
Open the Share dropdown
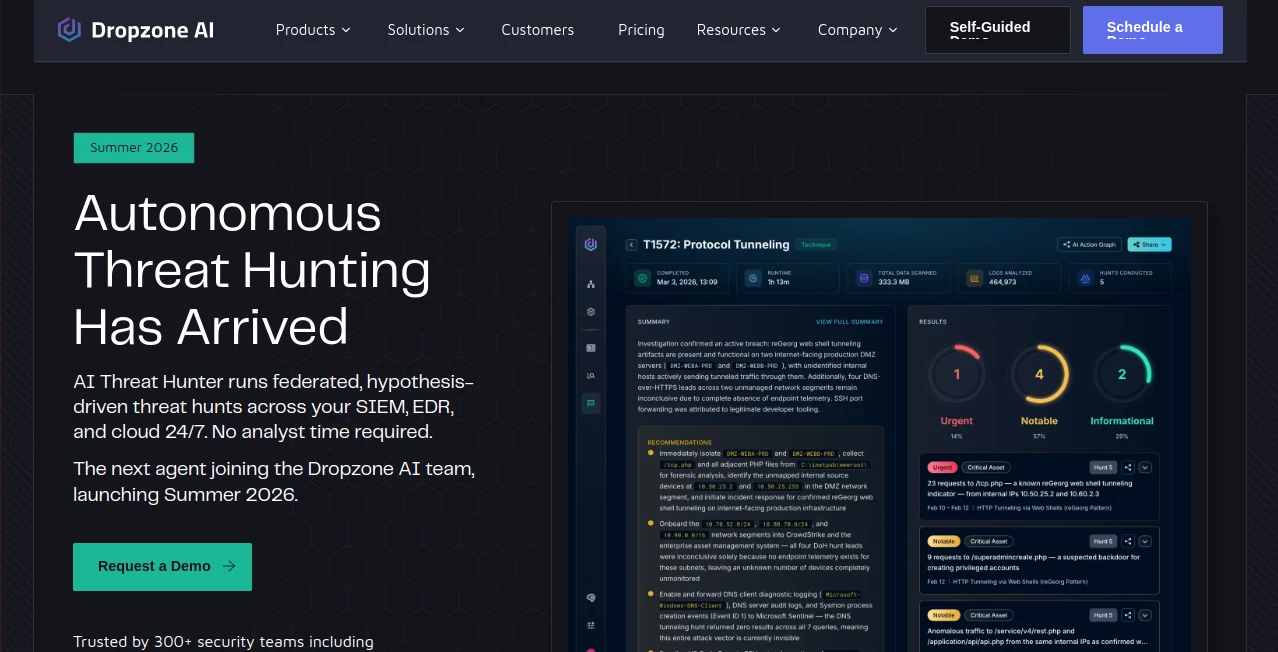1148,244
